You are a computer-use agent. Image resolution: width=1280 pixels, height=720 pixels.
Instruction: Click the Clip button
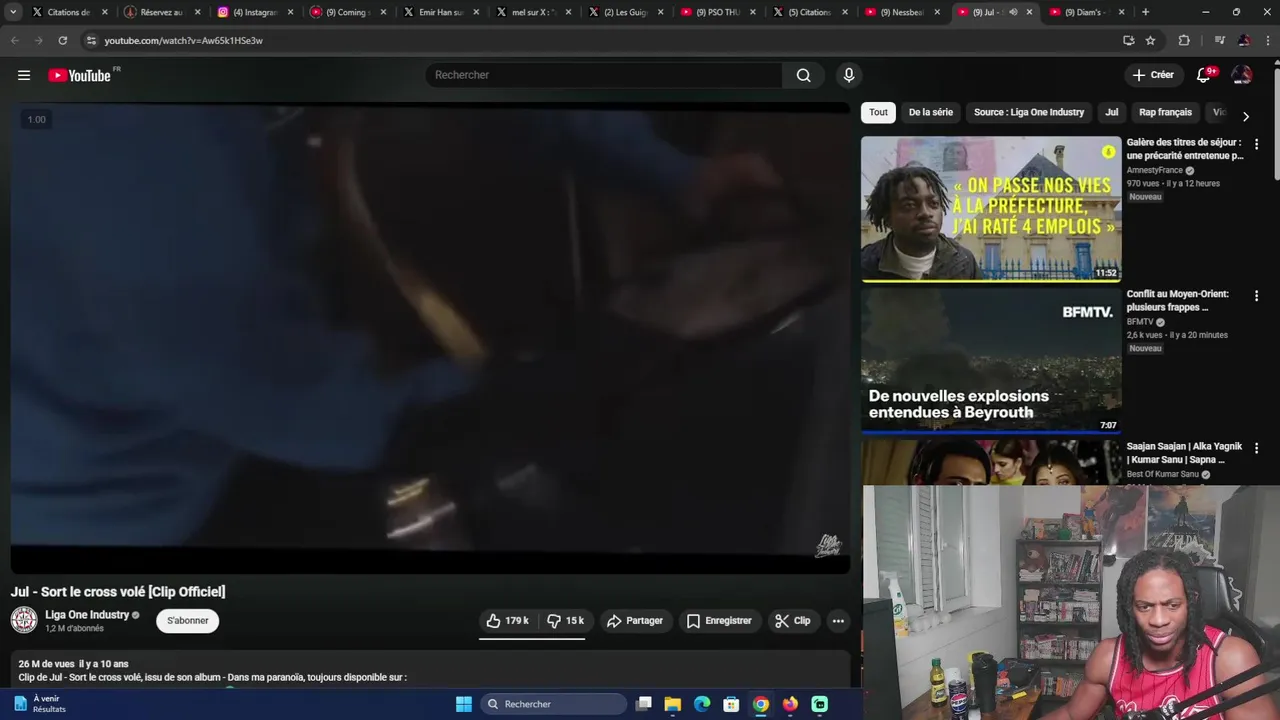click(792, 621)
